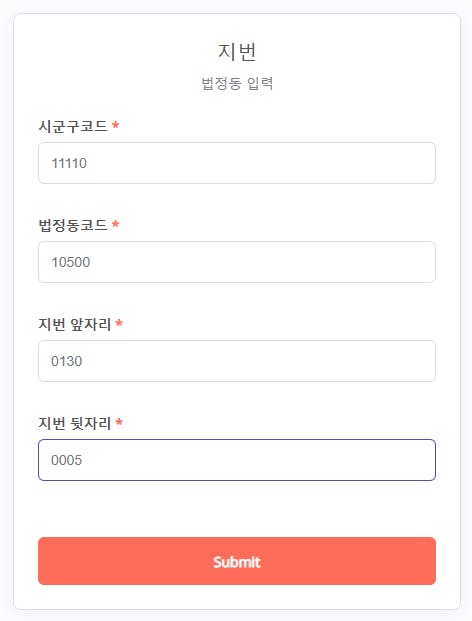472x621 pixels.
Task: Click the highlighted field showing 0005
Action: click(237, 460)
